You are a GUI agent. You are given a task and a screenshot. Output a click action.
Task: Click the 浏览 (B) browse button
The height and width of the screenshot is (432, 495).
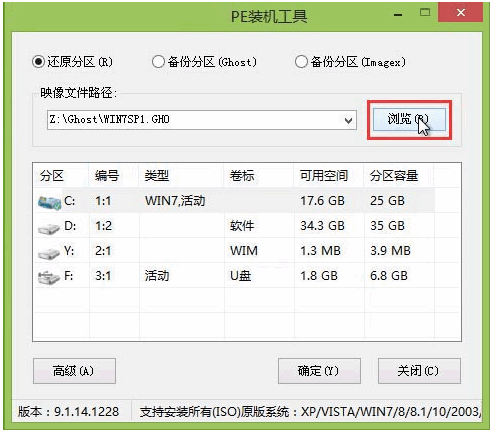click(x=409, y=119)
